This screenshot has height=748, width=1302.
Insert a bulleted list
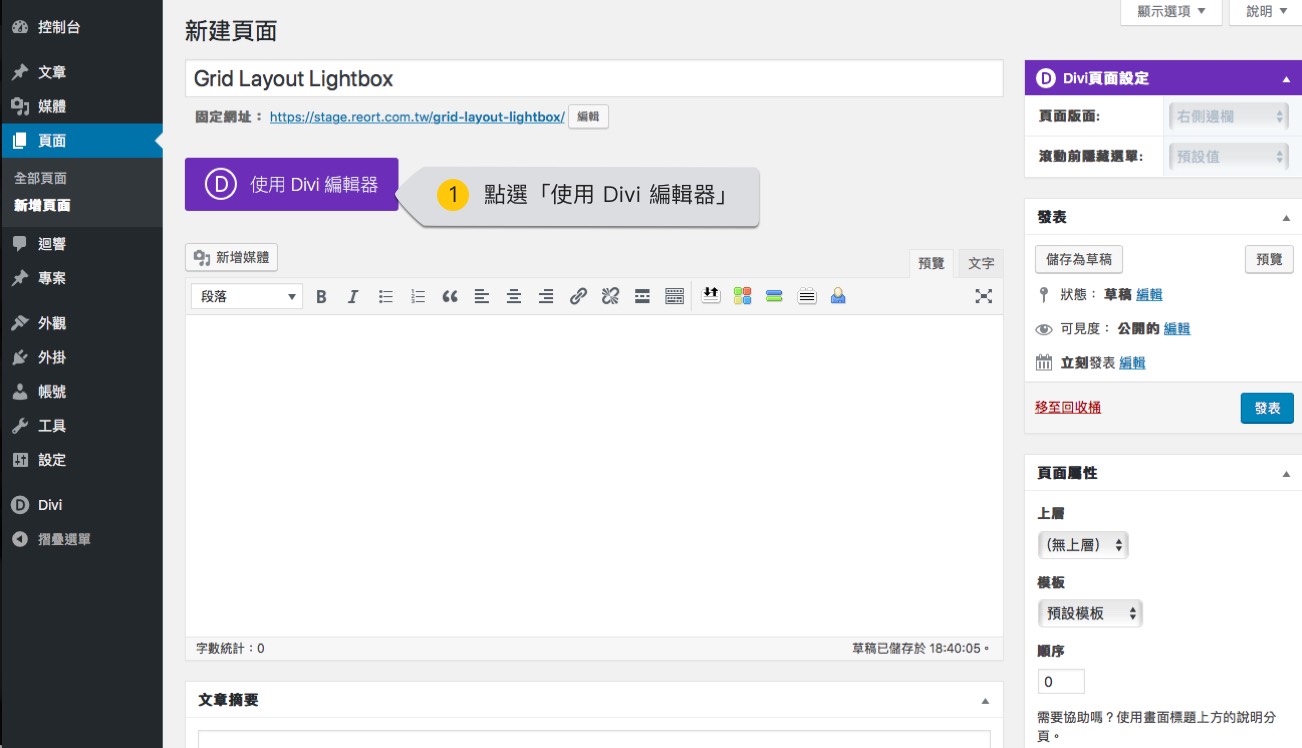point(385,296)
